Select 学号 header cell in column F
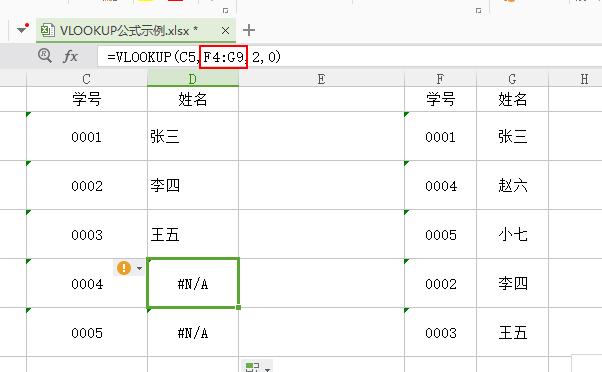This screenshot has width=602, height=372. click(x=440, y=99)
